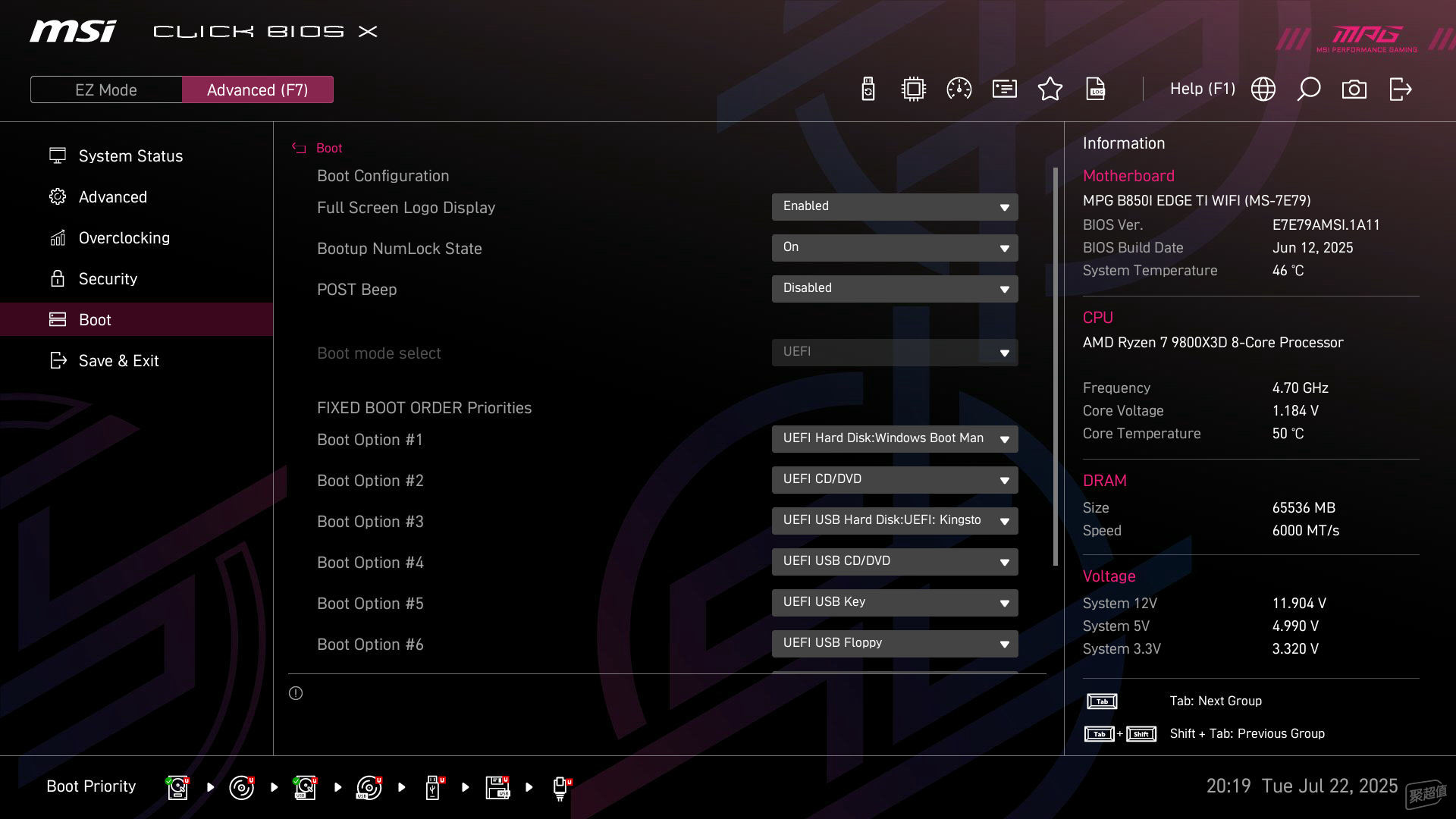Open Advanced settings menu

[x=136, y=196]
